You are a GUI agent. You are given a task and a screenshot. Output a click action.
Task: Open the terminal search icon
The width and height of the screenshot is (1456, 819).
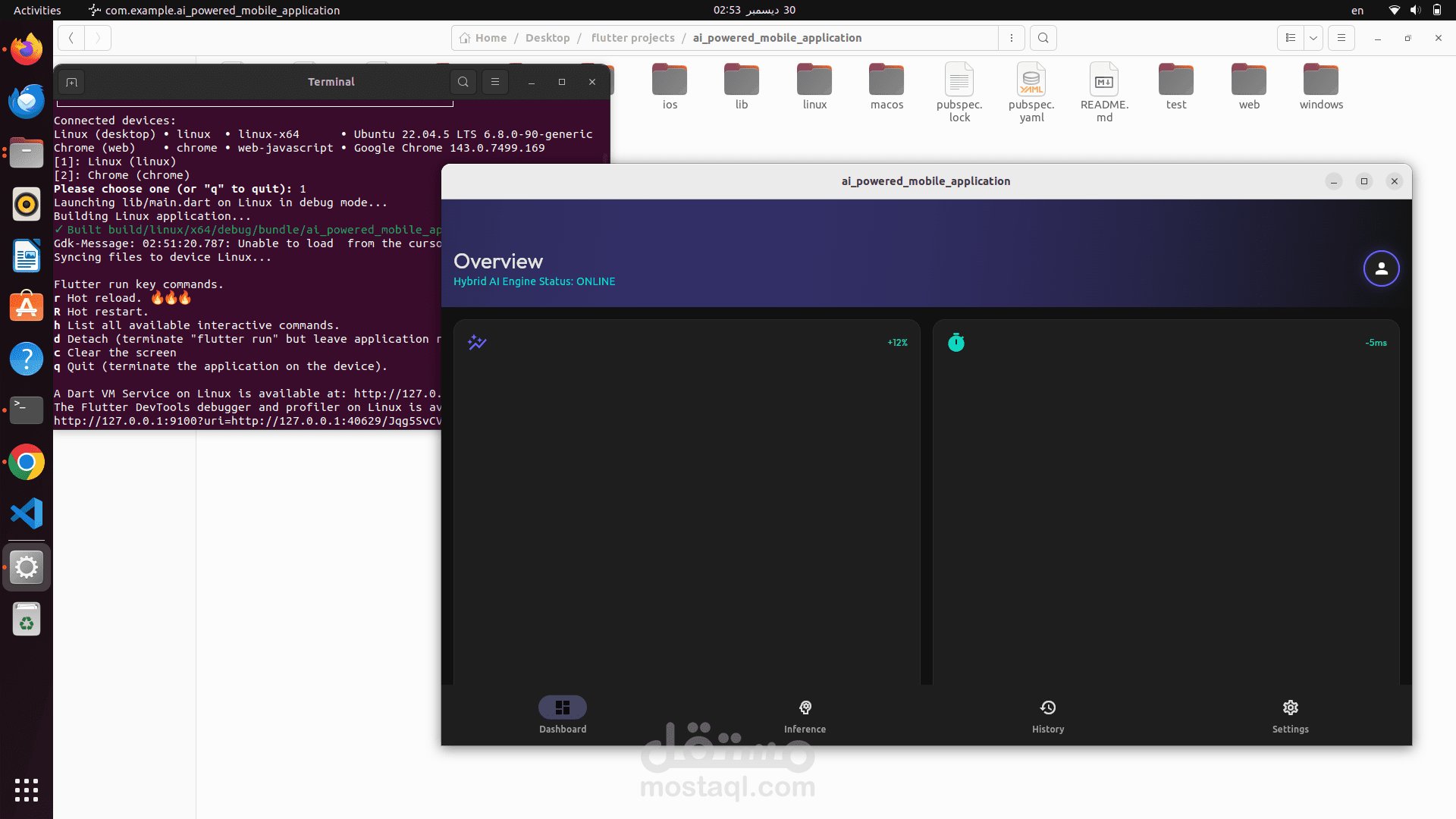[463, 82]
